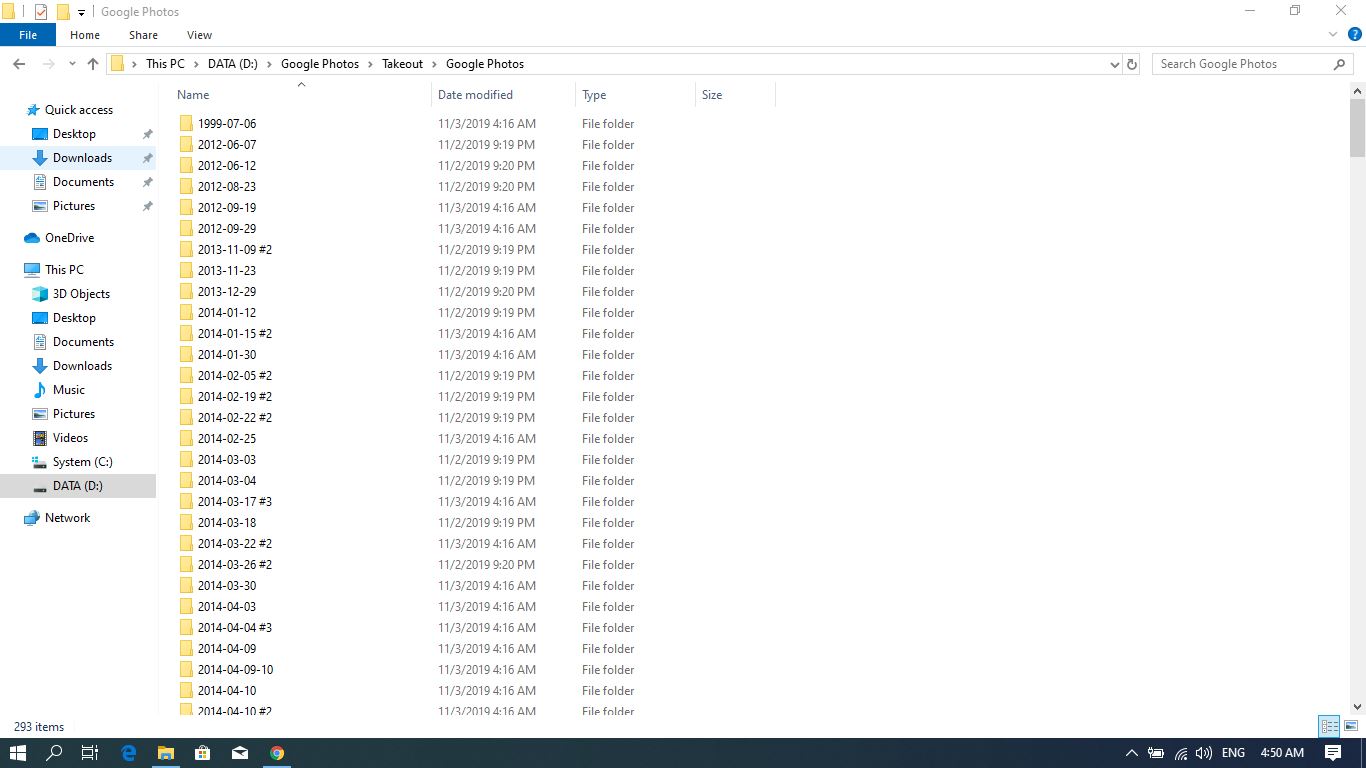
Task: Select OneDrive in navigation pane
Action: coord(69,238)
